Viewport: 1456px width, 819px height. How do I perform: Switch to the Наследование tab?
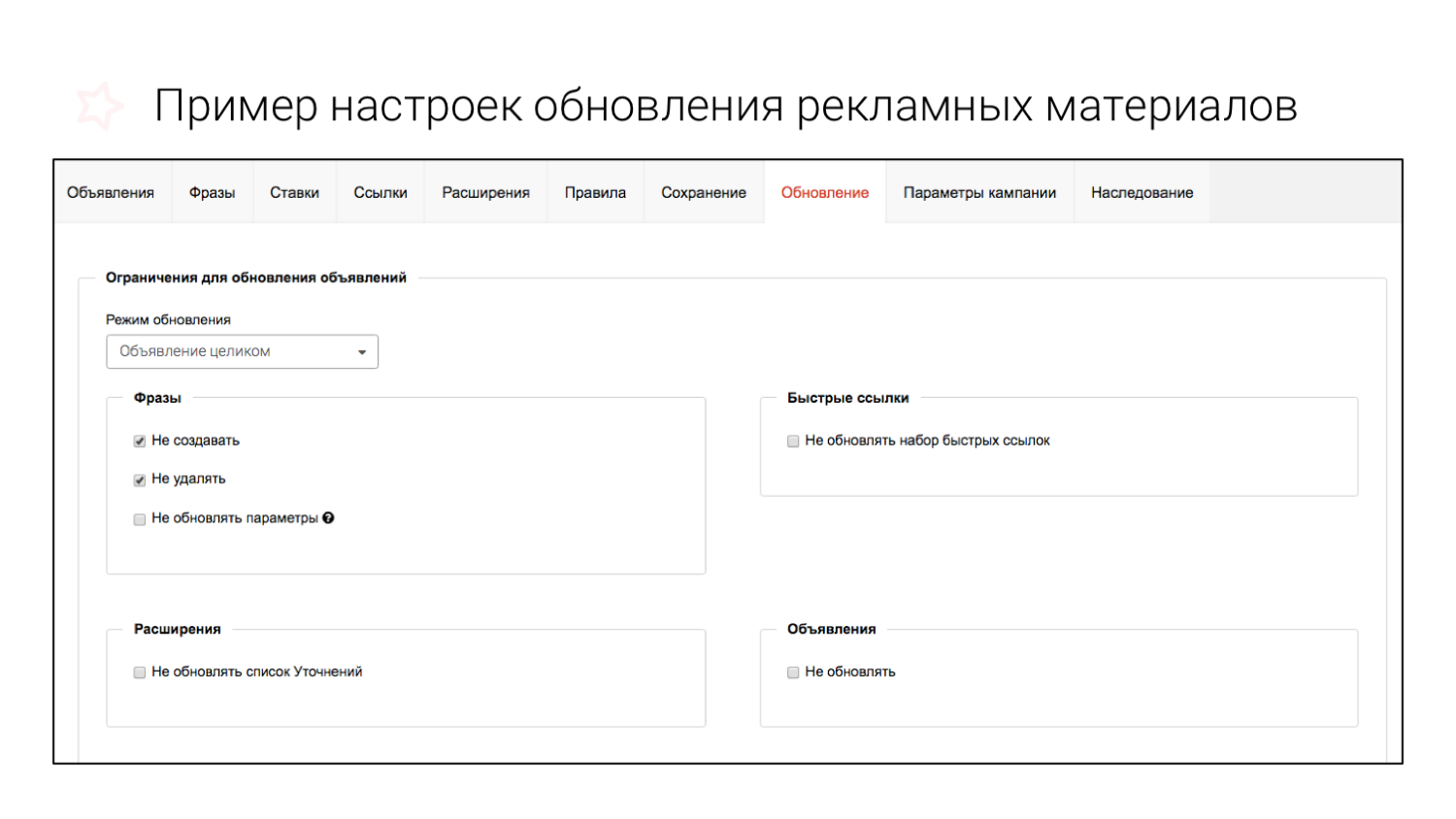[x=1142, y=192]
